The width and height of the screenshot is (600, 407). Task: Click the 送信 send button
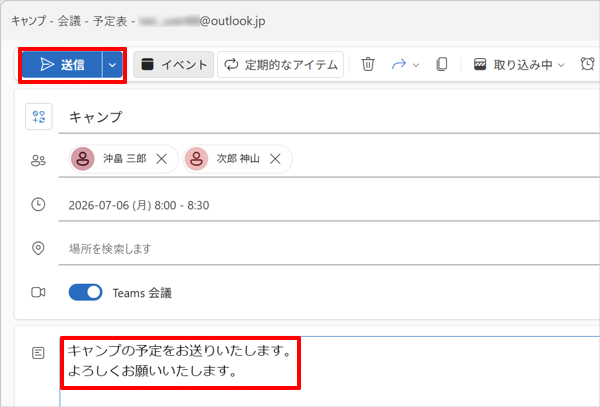62,65
